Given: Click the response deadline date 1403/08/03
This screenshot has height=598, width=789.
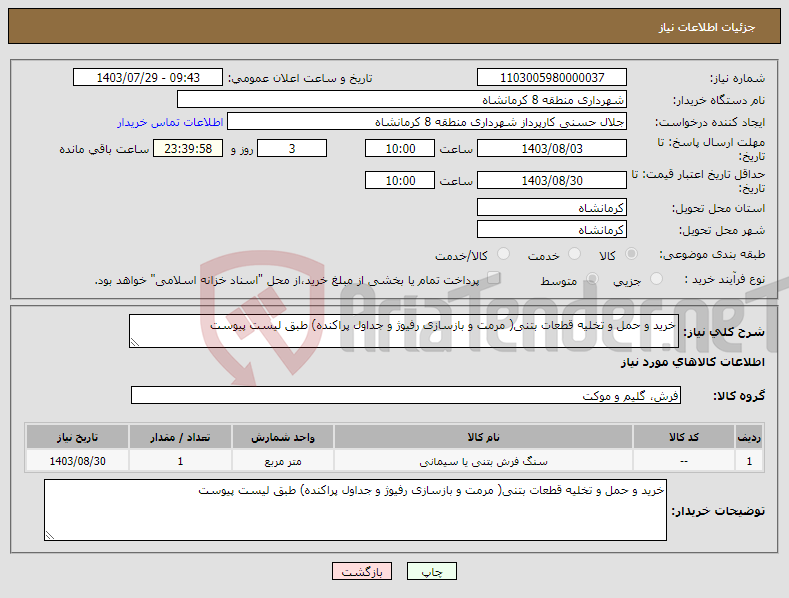Looking at the screenshot, I should (551, 148).
